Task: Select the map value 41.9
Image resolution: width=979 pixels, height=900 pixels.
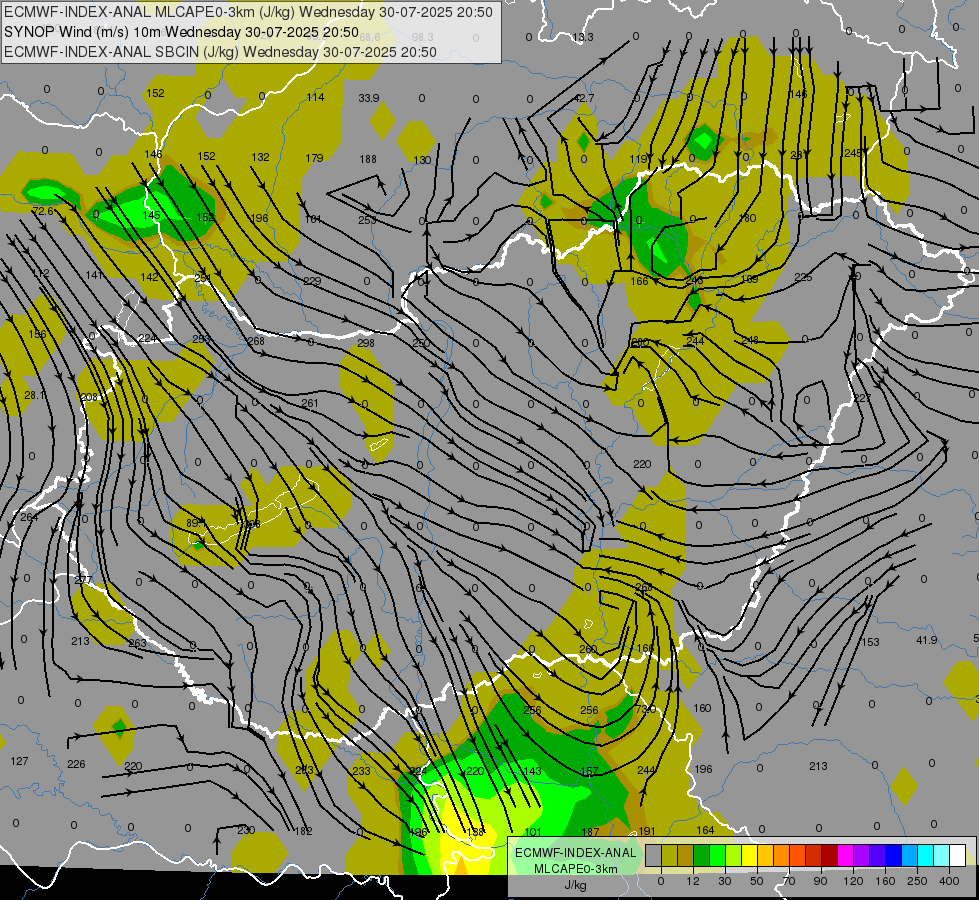Action: pos(927,640)
